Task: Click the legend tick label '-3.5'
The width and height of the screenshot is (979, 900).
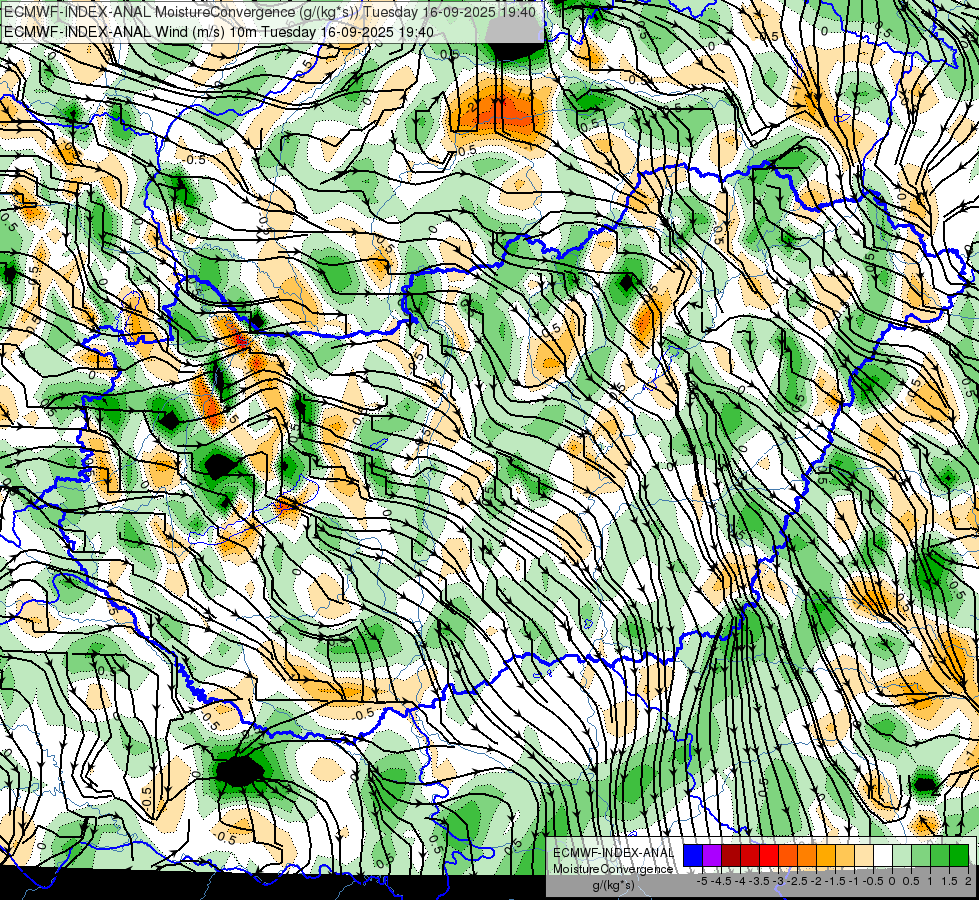Action: coord(760,881)
